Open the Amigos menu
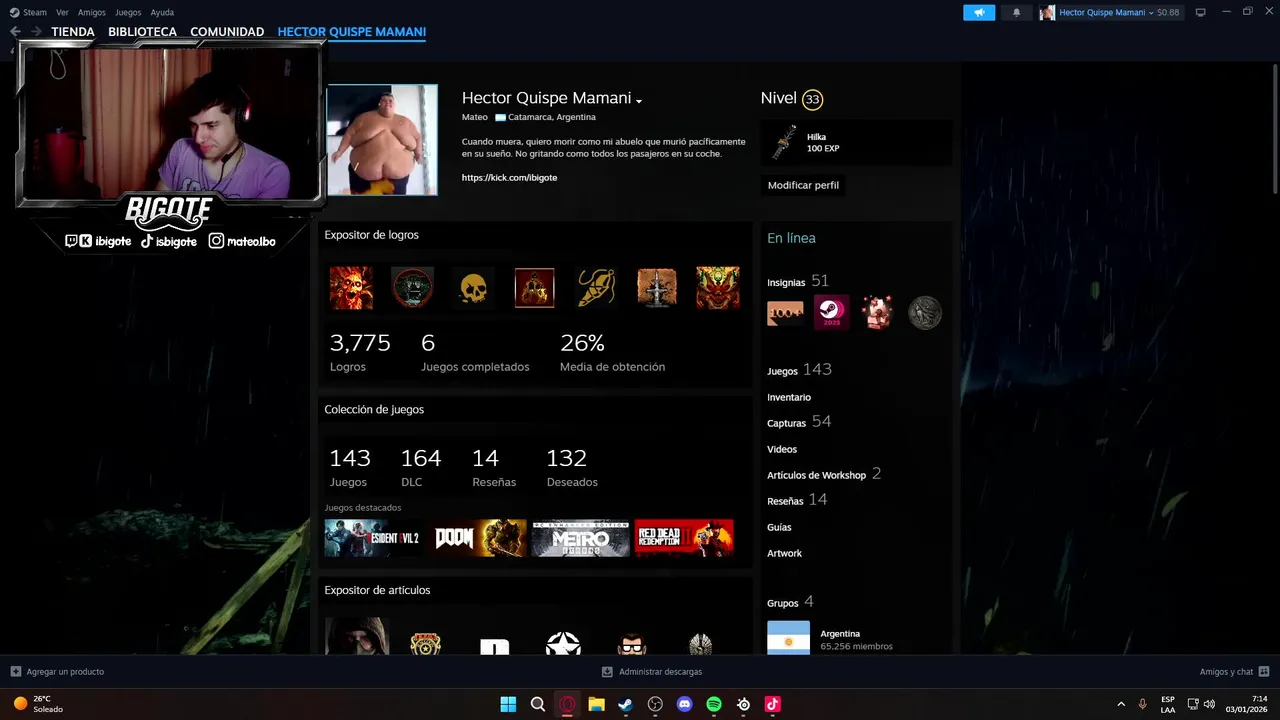The height and width of the screenshot is (720, 1280). (92, 13)
